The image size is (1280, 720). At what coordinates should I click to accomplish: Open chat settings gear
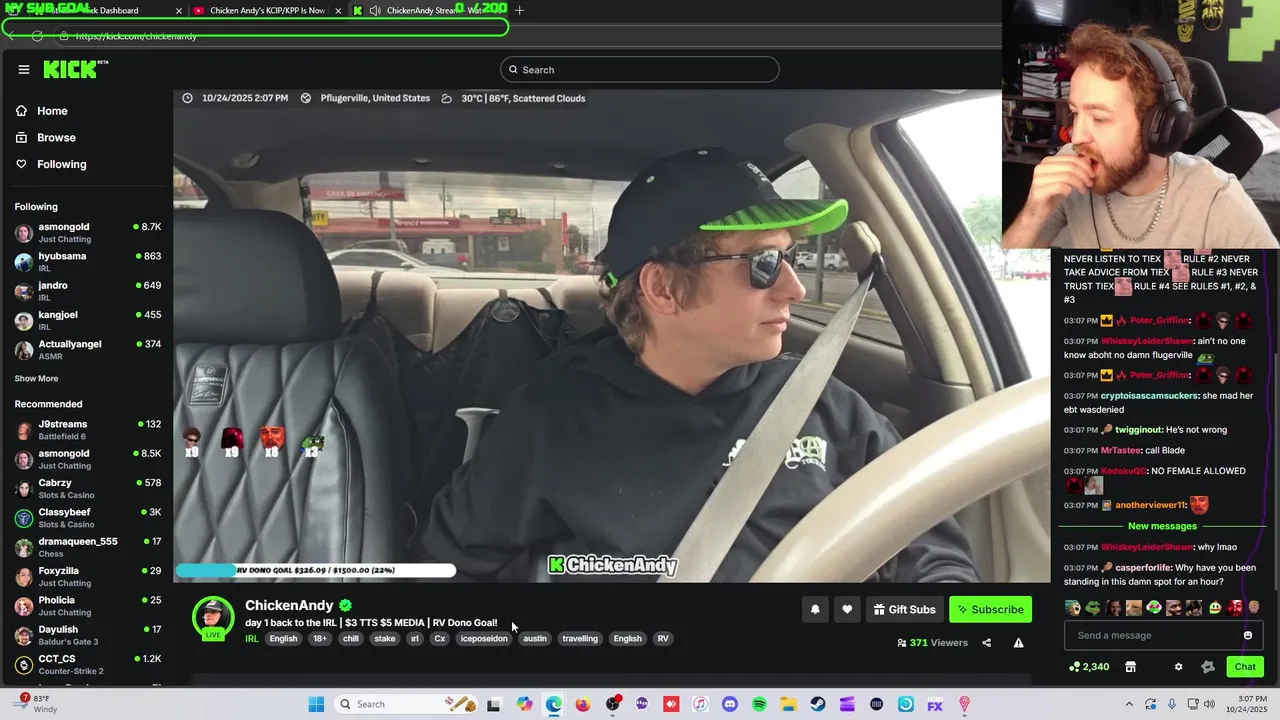click(x=1178, y=667)
